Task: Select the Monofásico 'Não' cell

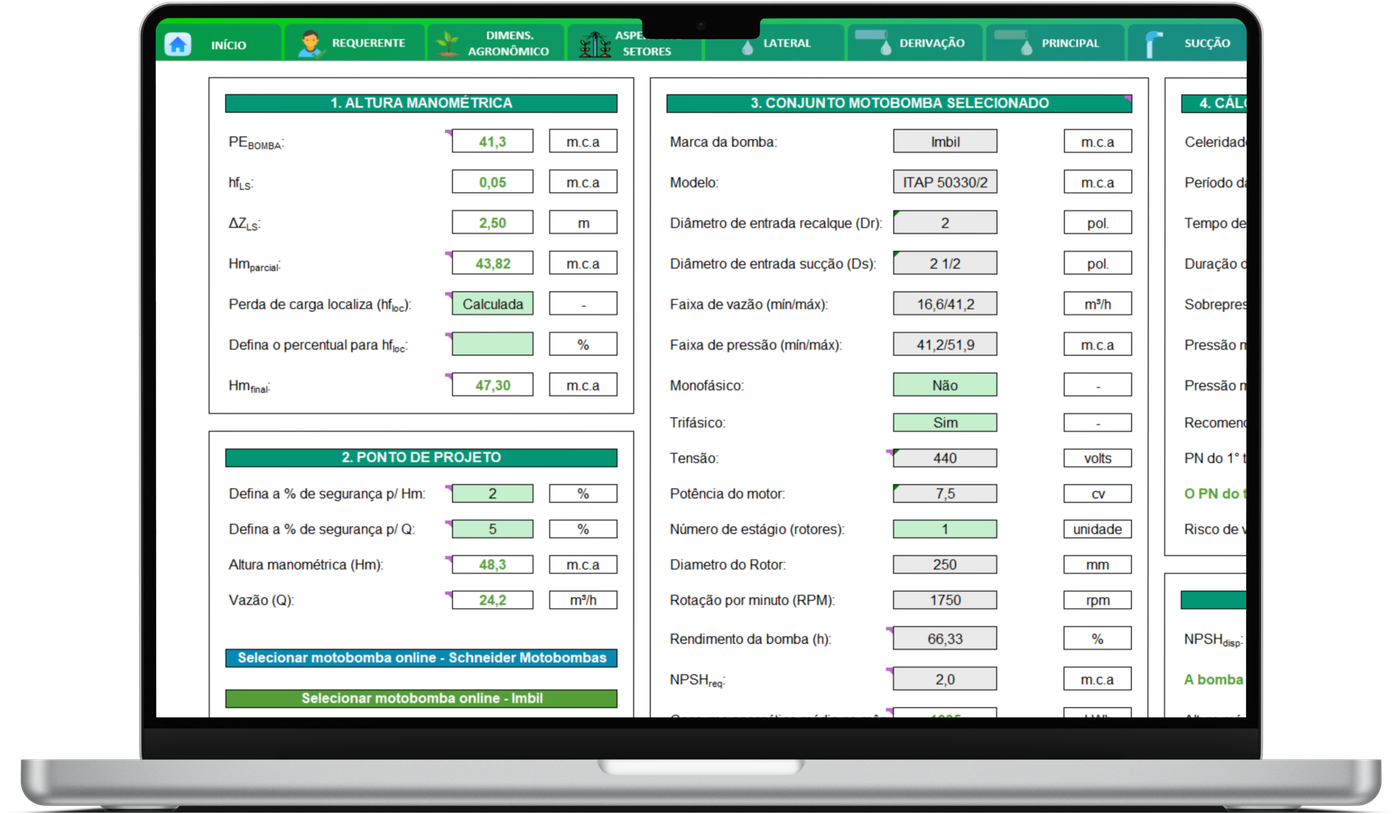Action: point(945,385)
